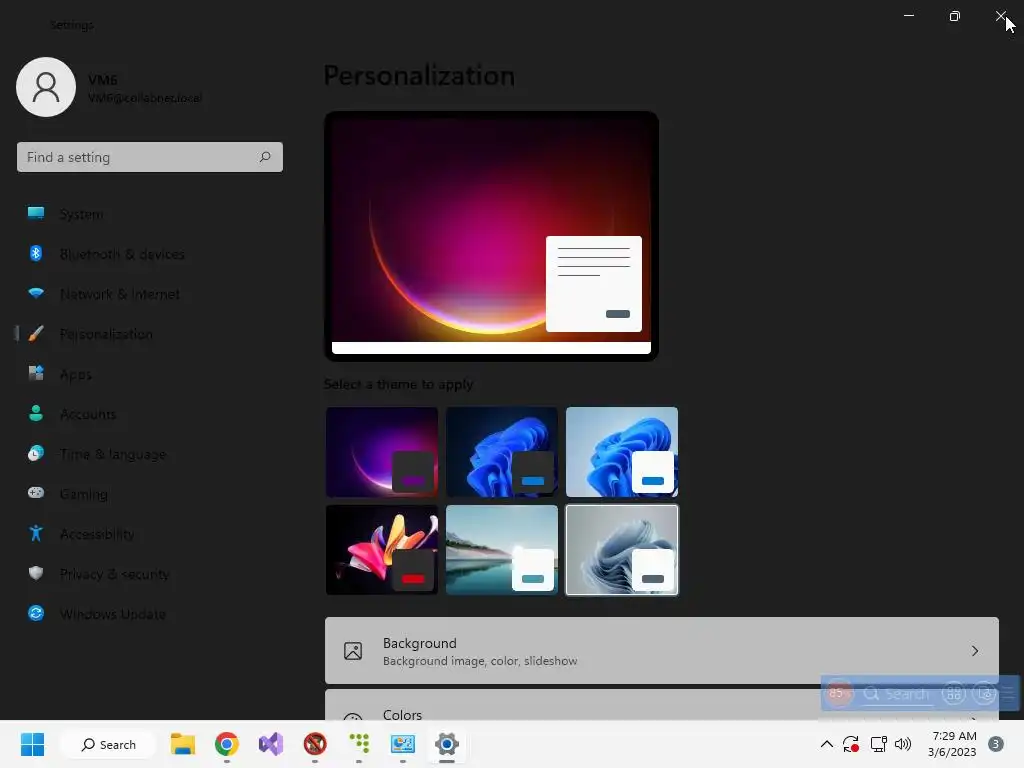Apply the dark blue bloom theme
Viewport: 1024px width, 768px height.
(x=502, y=452)
